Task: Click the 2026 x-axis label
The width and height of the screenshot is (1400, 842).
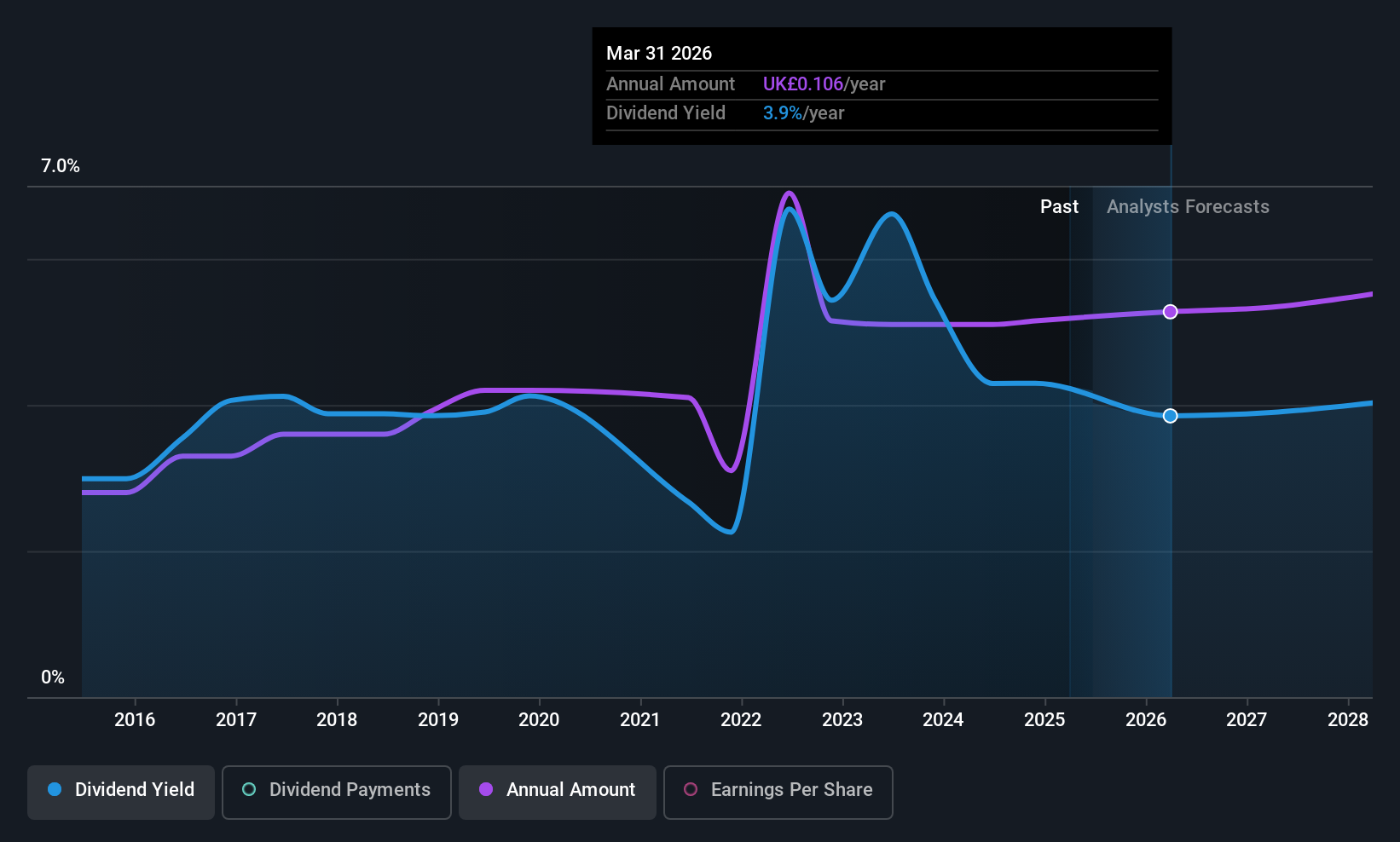Action: pyautogui.click(x=1146, y=720)
